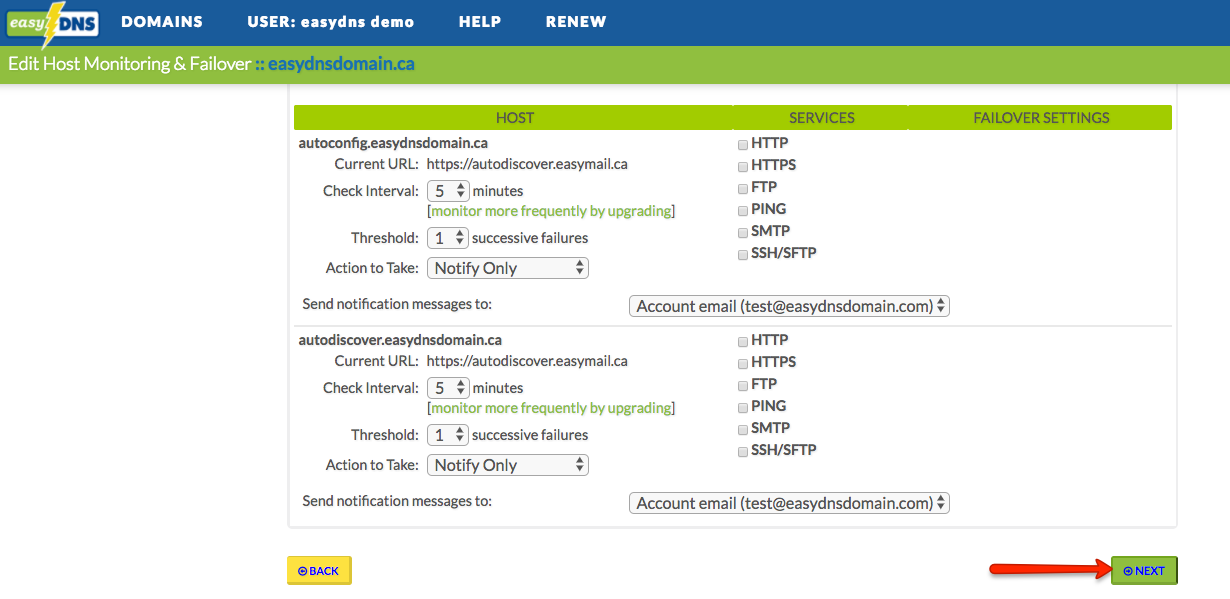Open the USER: easydns demo menu
Viewport: 1230px width, 599px height.
[x=331, y=21]
